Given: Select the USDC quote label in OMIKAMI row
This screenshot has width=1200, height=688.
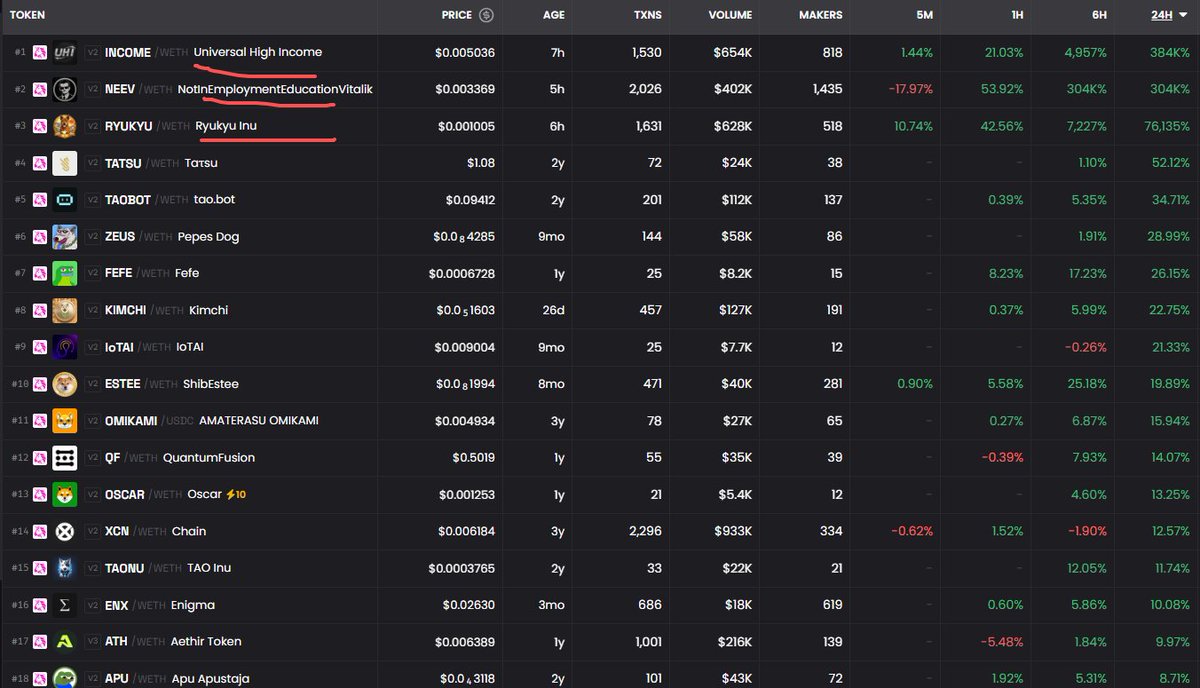Looking at the screenshot, I should point(178,421).
